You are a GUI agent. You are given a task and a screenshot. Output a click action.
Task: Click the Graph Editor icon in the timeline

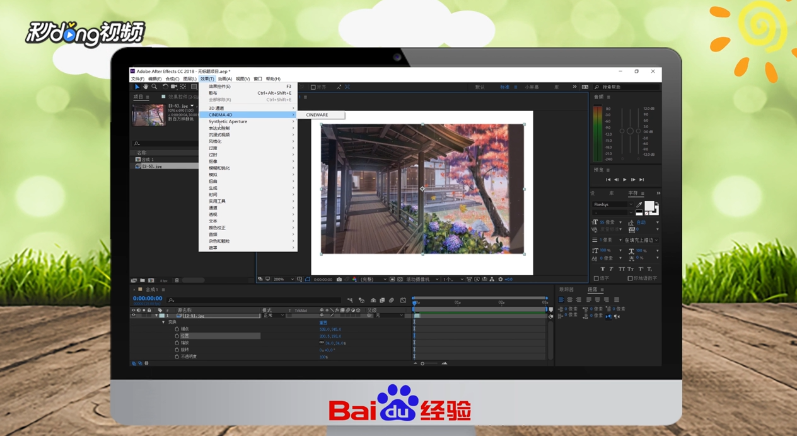coord(403,300)
